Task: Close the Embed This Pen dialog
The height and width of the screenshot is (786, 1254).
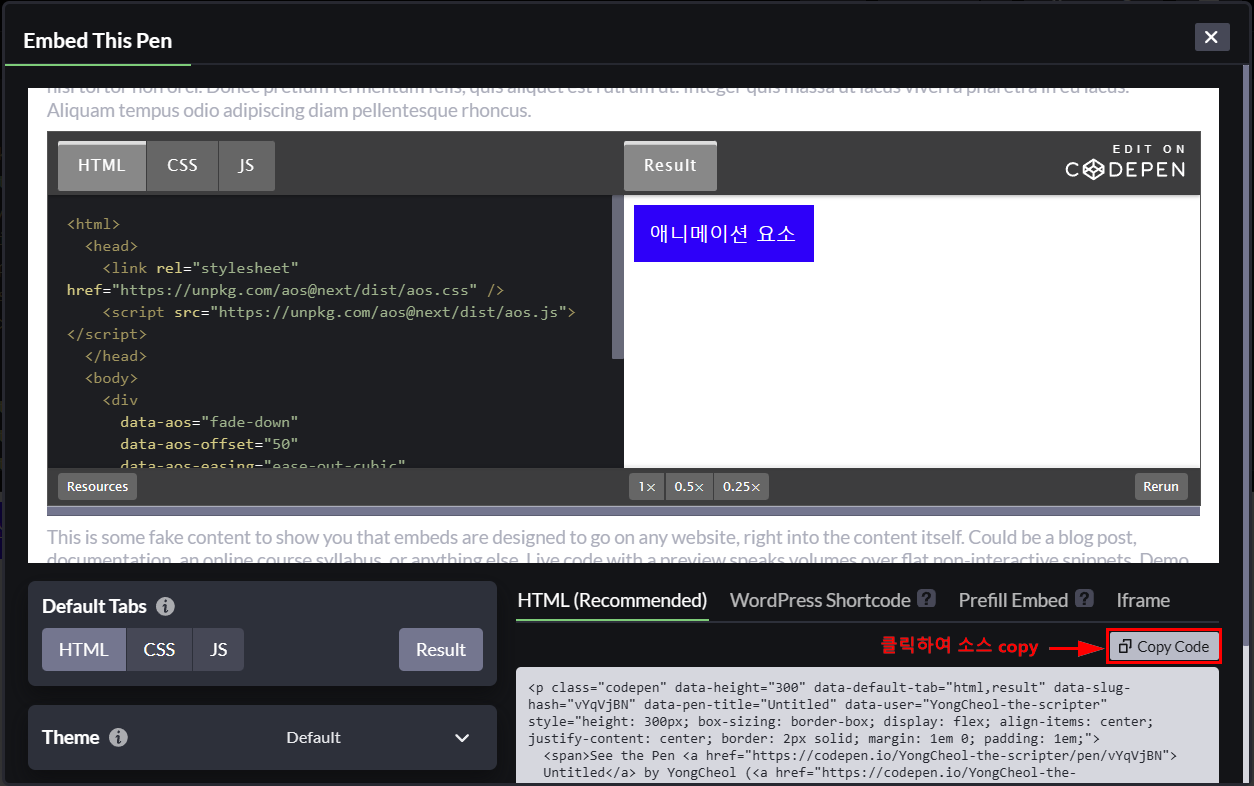Action: (x=1211, y=37)
